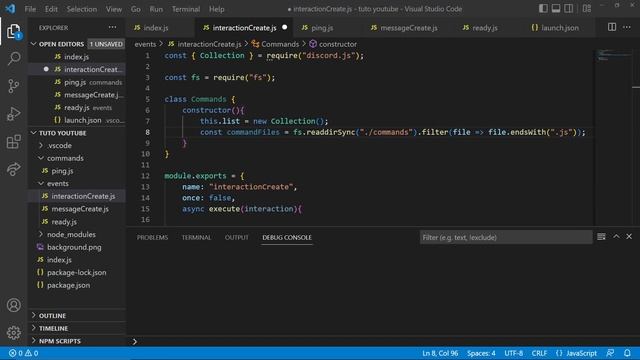640x360 pixels.
Task: Open the Live Share view icon
Action: tap(13, 169)
